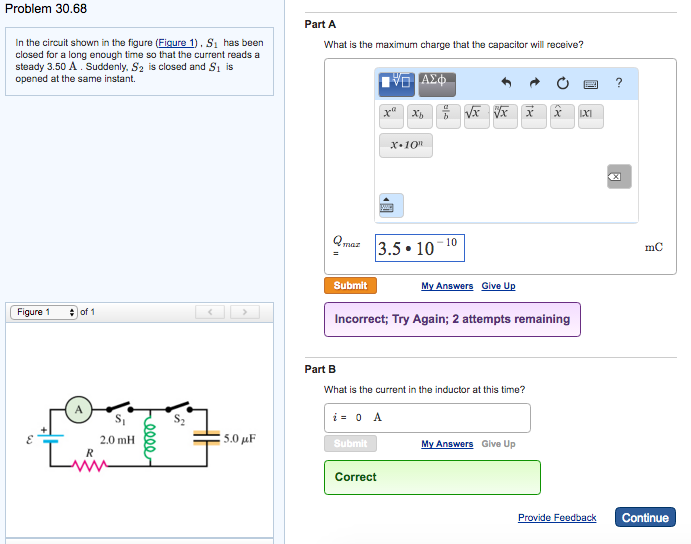Open keyboard shortcuts icon in toolbar

point(591,84)
